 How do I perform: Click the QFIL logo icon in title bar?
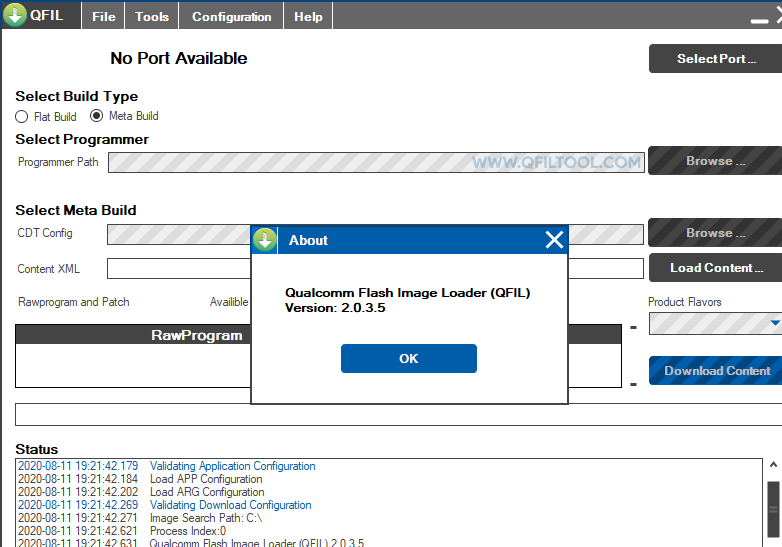[15, 15]
